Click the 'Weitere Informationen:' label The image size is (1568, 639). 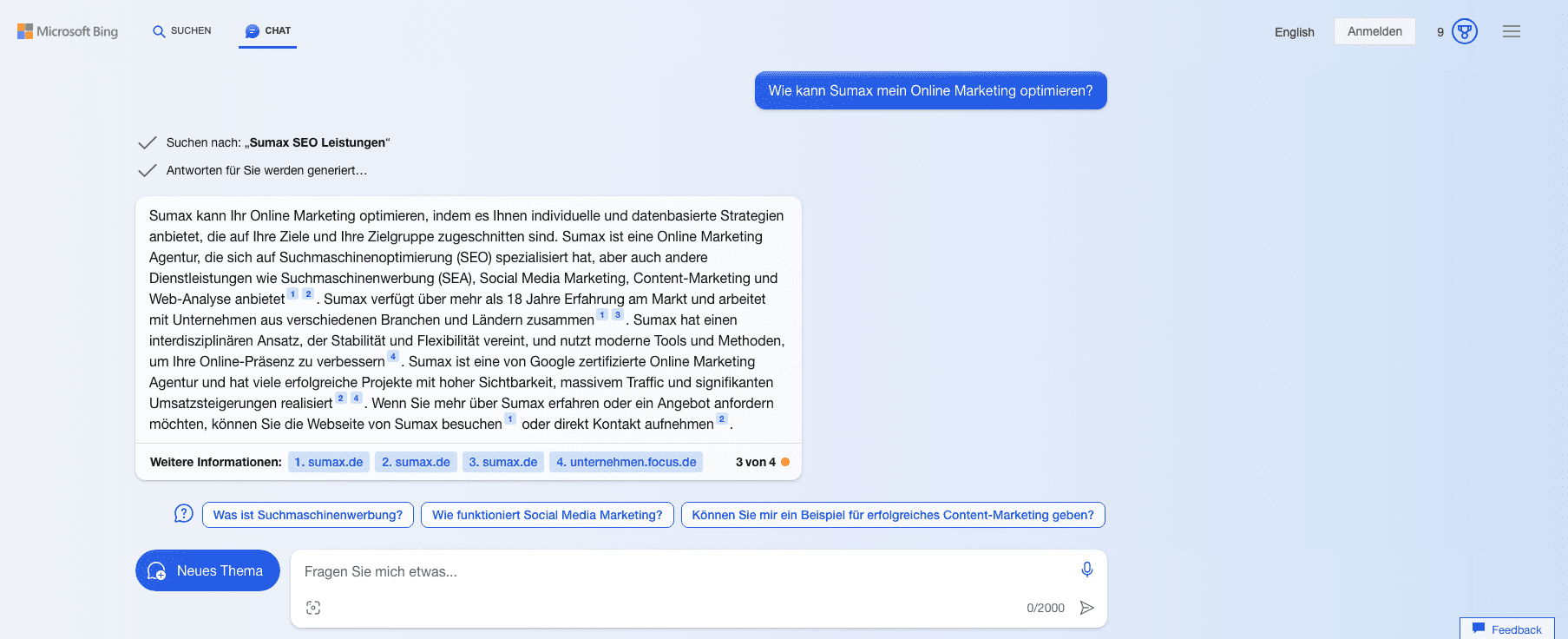pyautogui.click(x=216, y=462)
